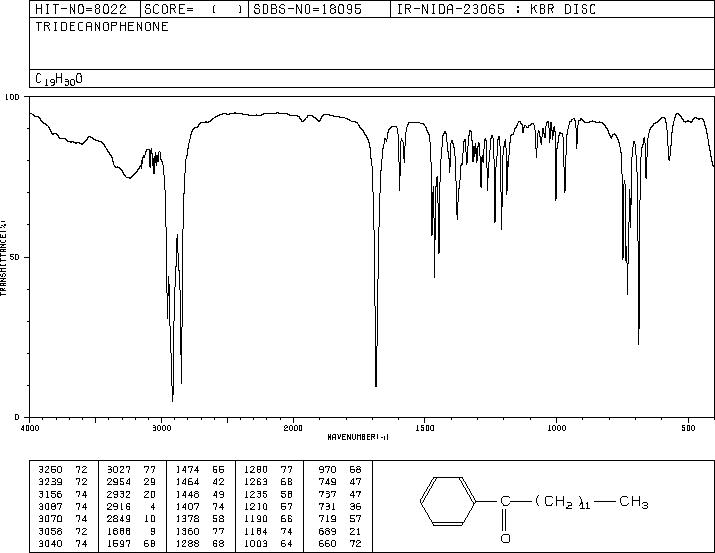
Task: Click the 3239 peak entry in the table
Action: (63, 482)
